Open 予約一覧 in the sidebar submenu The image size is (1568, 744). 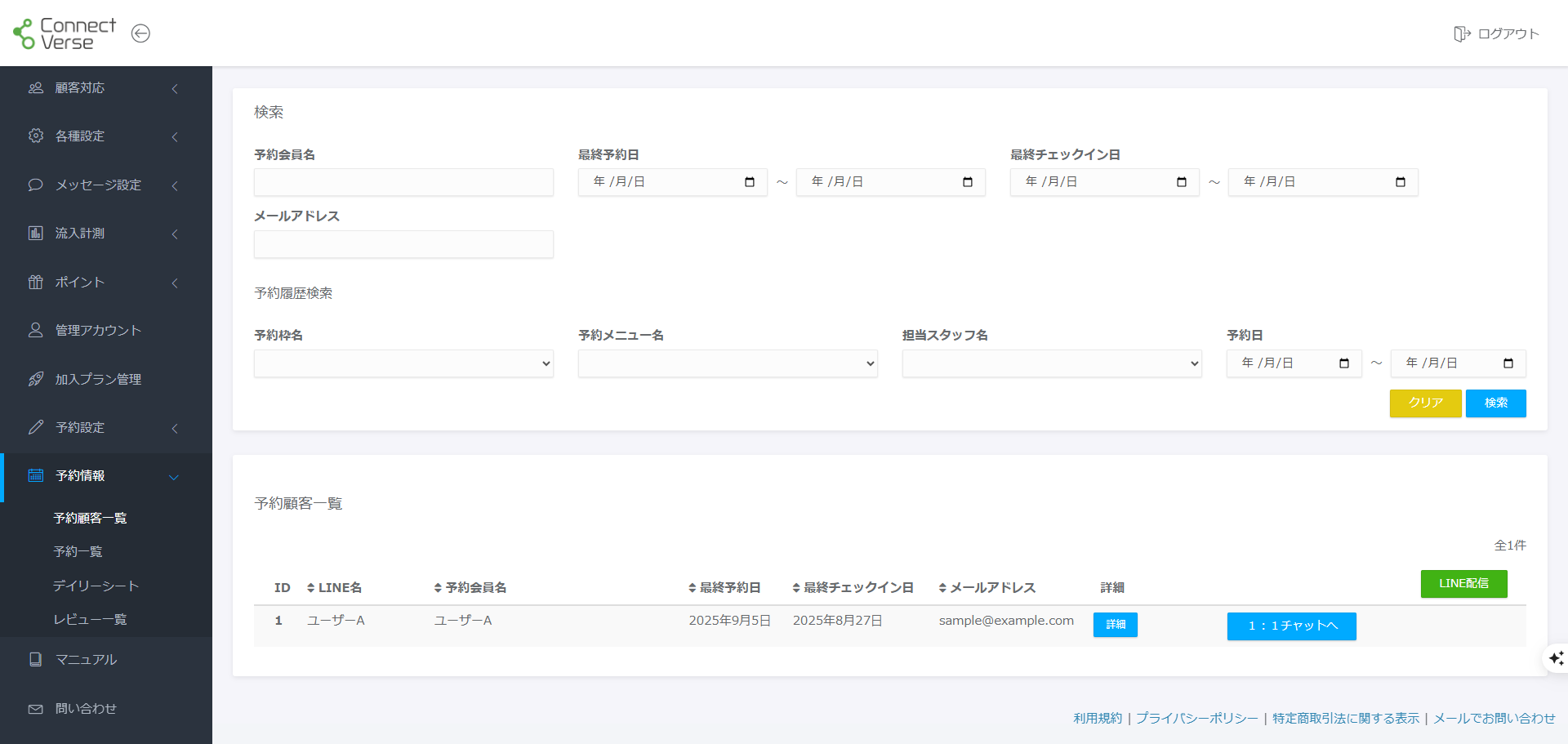click(78, 551)
